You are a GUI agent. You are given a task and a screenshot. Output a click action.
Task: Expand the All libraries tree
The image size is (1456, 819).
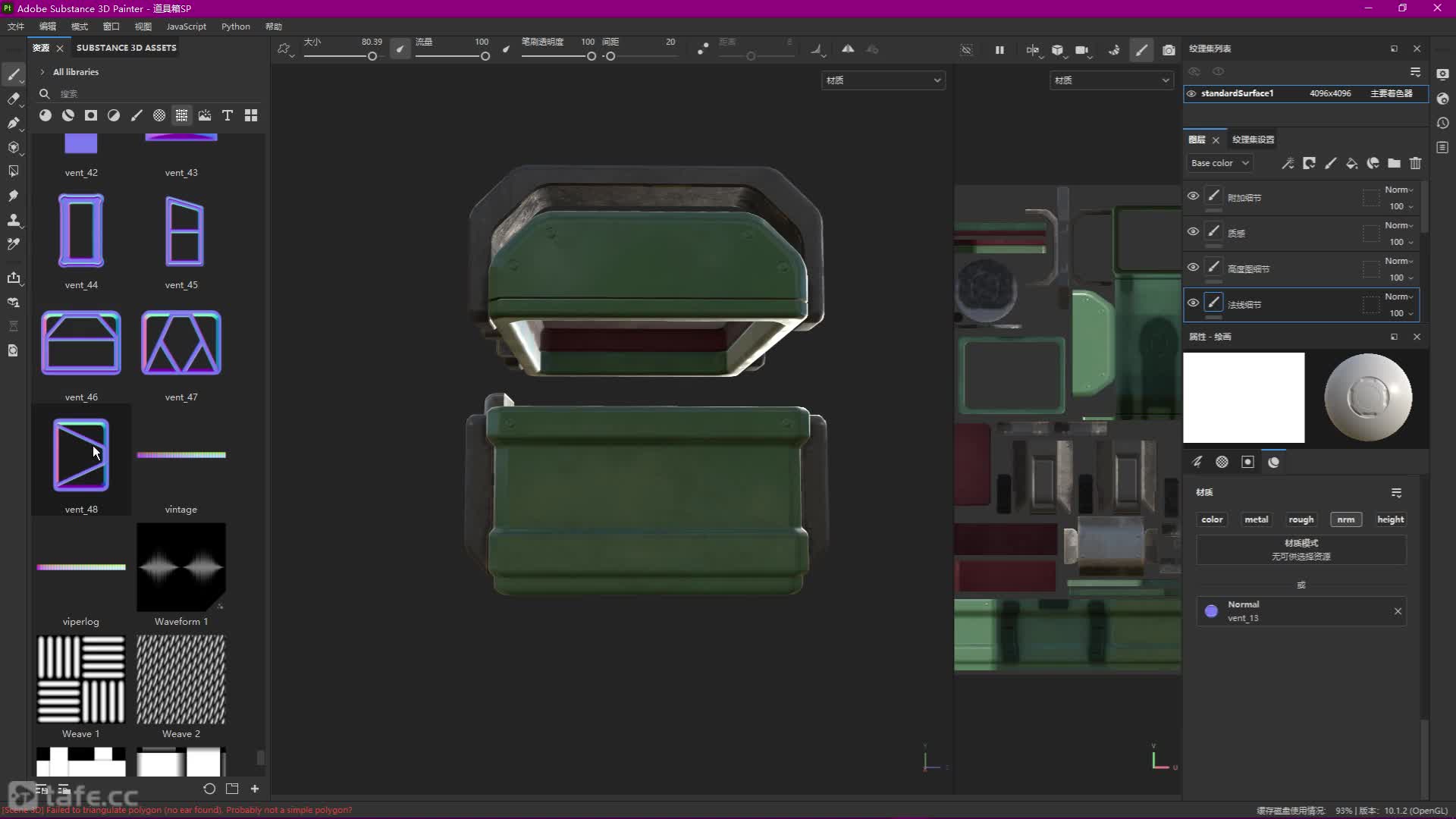click(42, 72)
